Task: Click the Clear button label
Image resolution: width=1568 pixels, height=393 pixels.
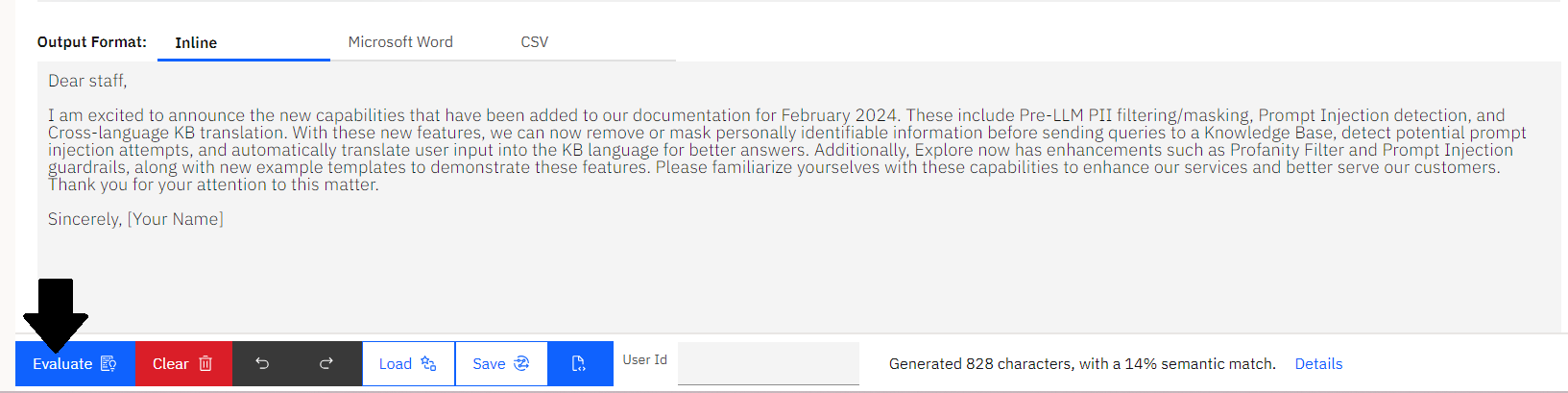Action: click(170, 363)
